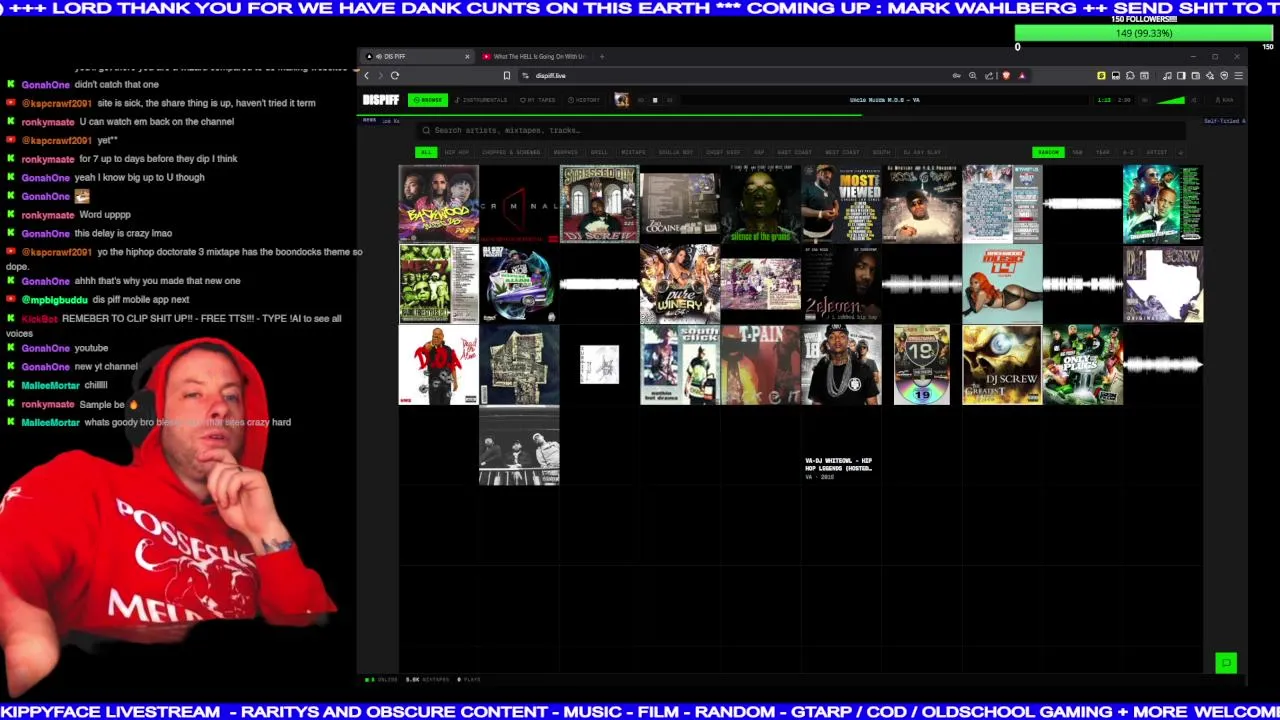Click 'Uncle Murda M.O.B - VA' now playing title
The width and height of the screenshot is (1280, 720).
click(x=885, y=100)
